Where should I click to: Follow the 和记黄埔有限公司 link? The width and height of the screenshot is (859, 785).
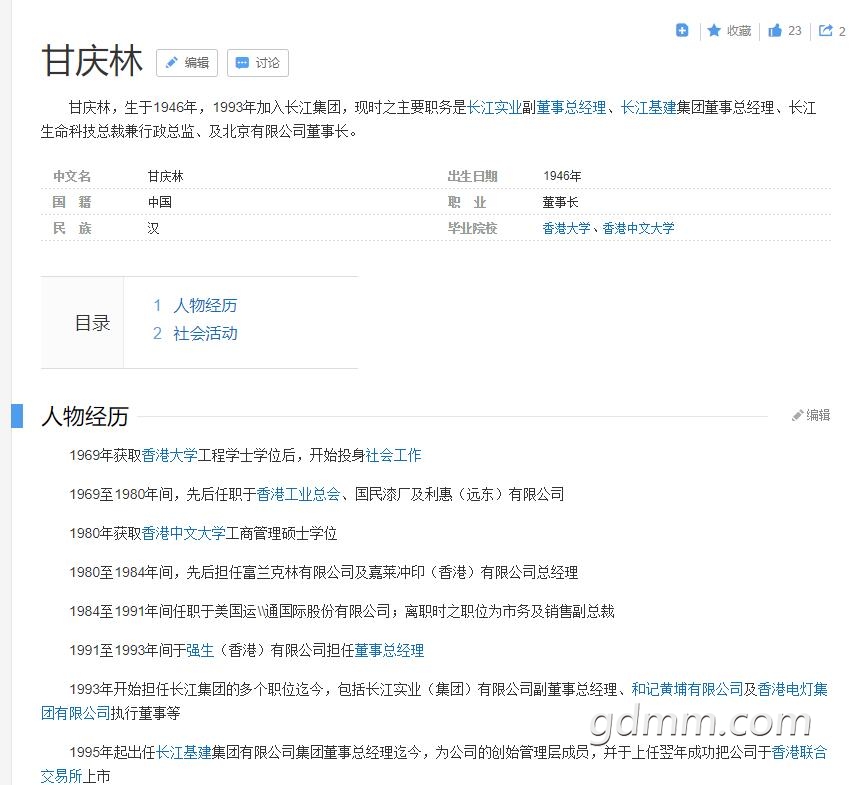pos(687,689)
